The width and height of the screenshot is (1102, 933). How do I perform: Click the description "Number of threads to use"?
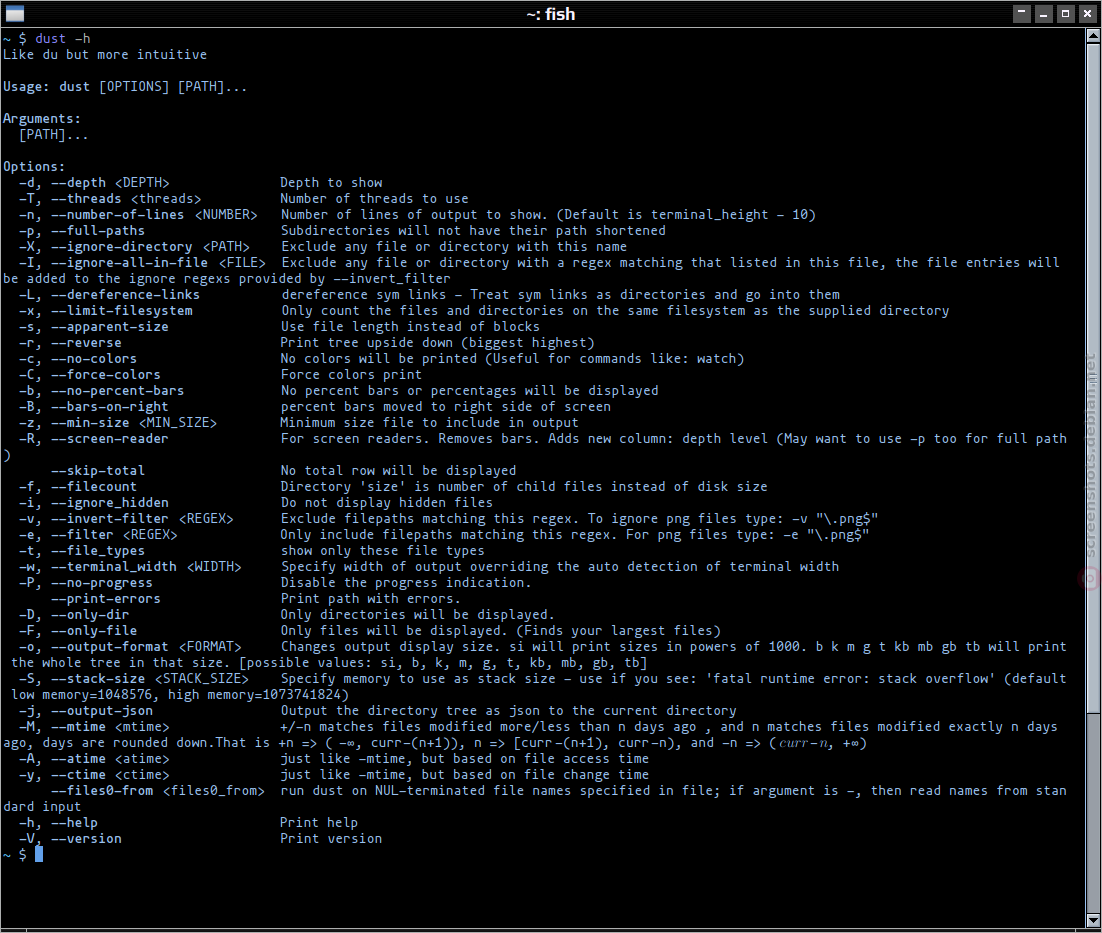[x=374, y=199]
